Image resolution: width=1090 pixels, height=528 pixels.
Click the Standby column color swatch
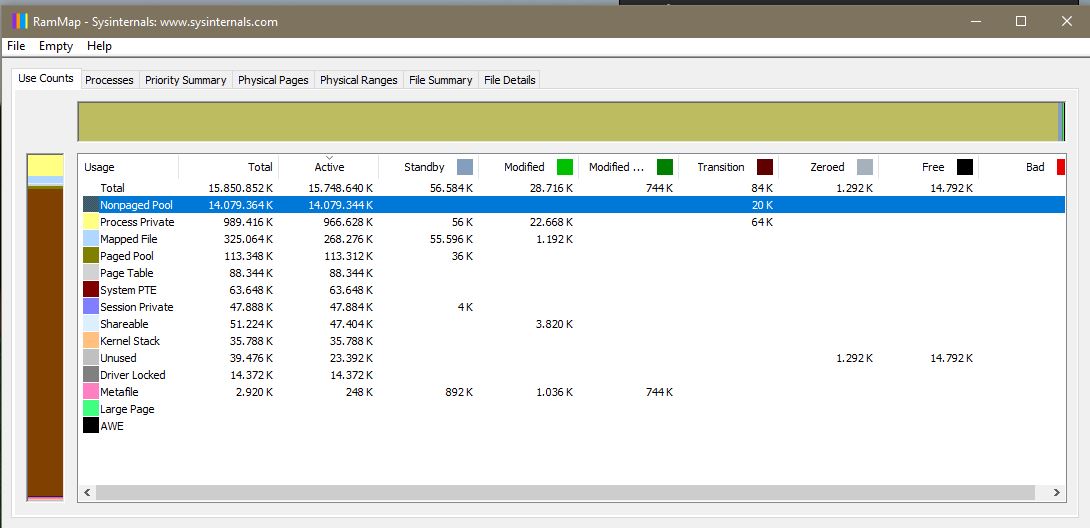coord(465,167)
